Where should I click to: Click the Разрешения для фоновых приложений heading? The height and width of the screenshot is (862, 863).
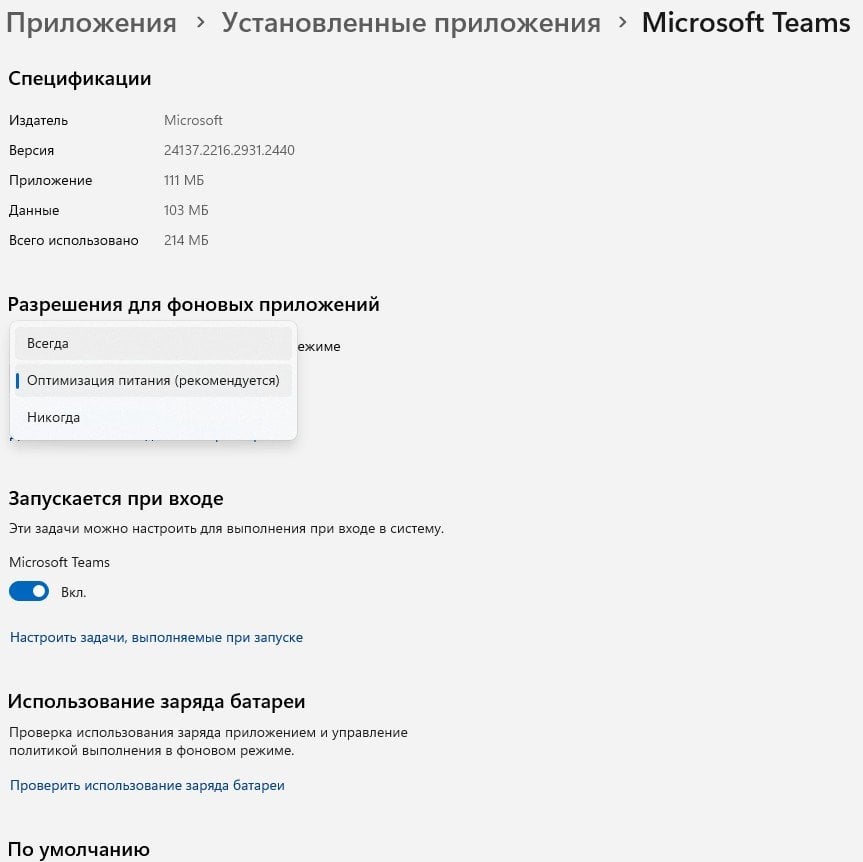(194, 304)
